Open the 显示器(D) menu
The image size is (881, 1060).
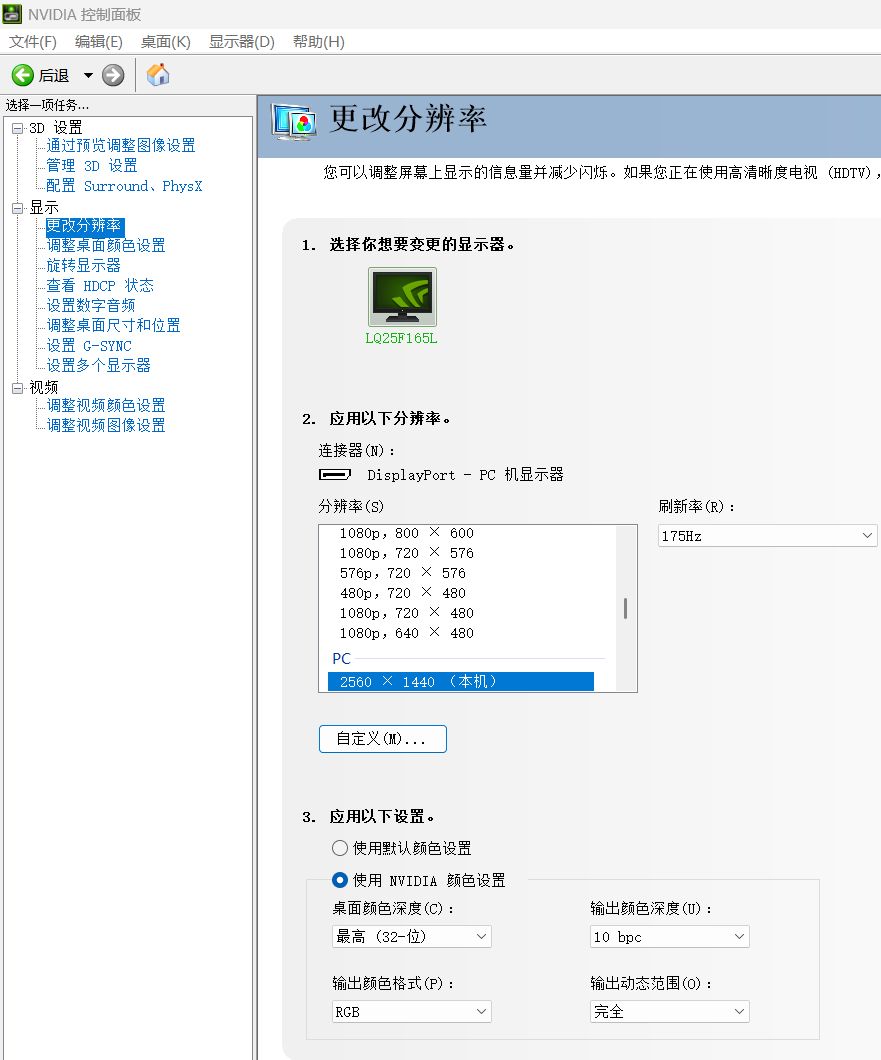[241, 42]
